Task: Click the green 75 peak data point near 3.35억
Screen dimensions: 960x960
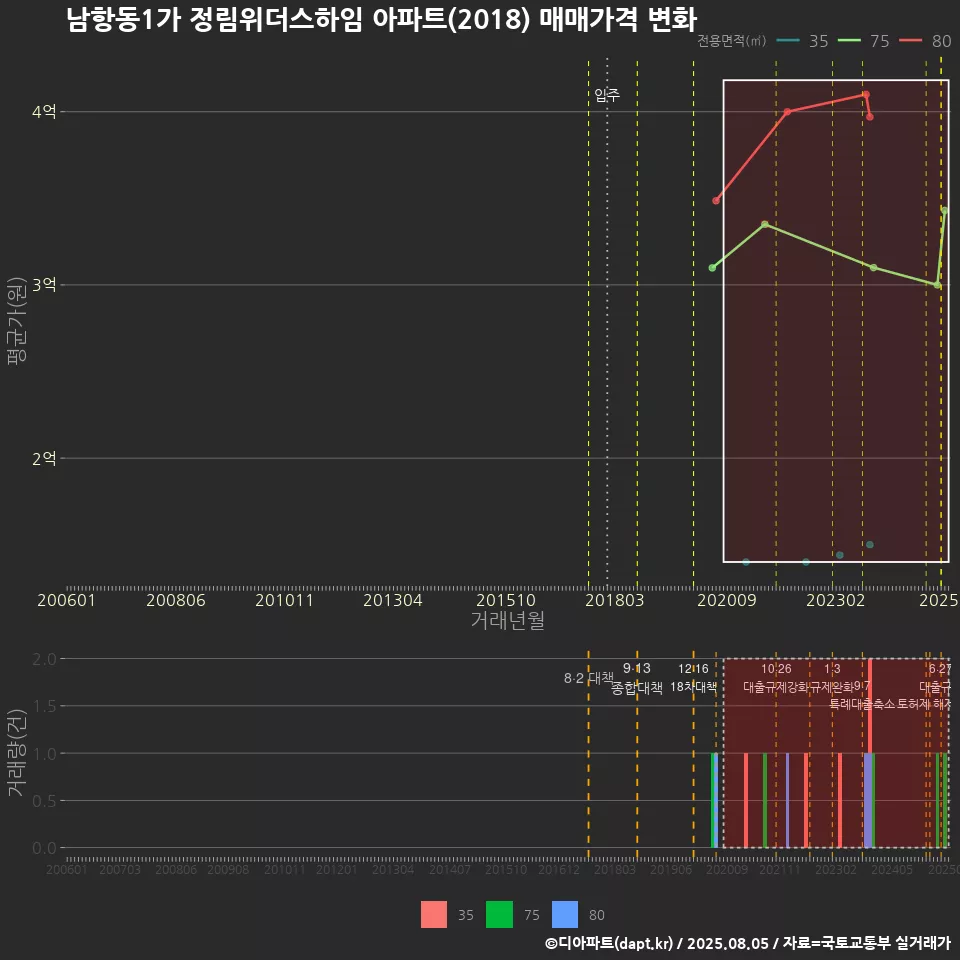Action: point(765,224)
